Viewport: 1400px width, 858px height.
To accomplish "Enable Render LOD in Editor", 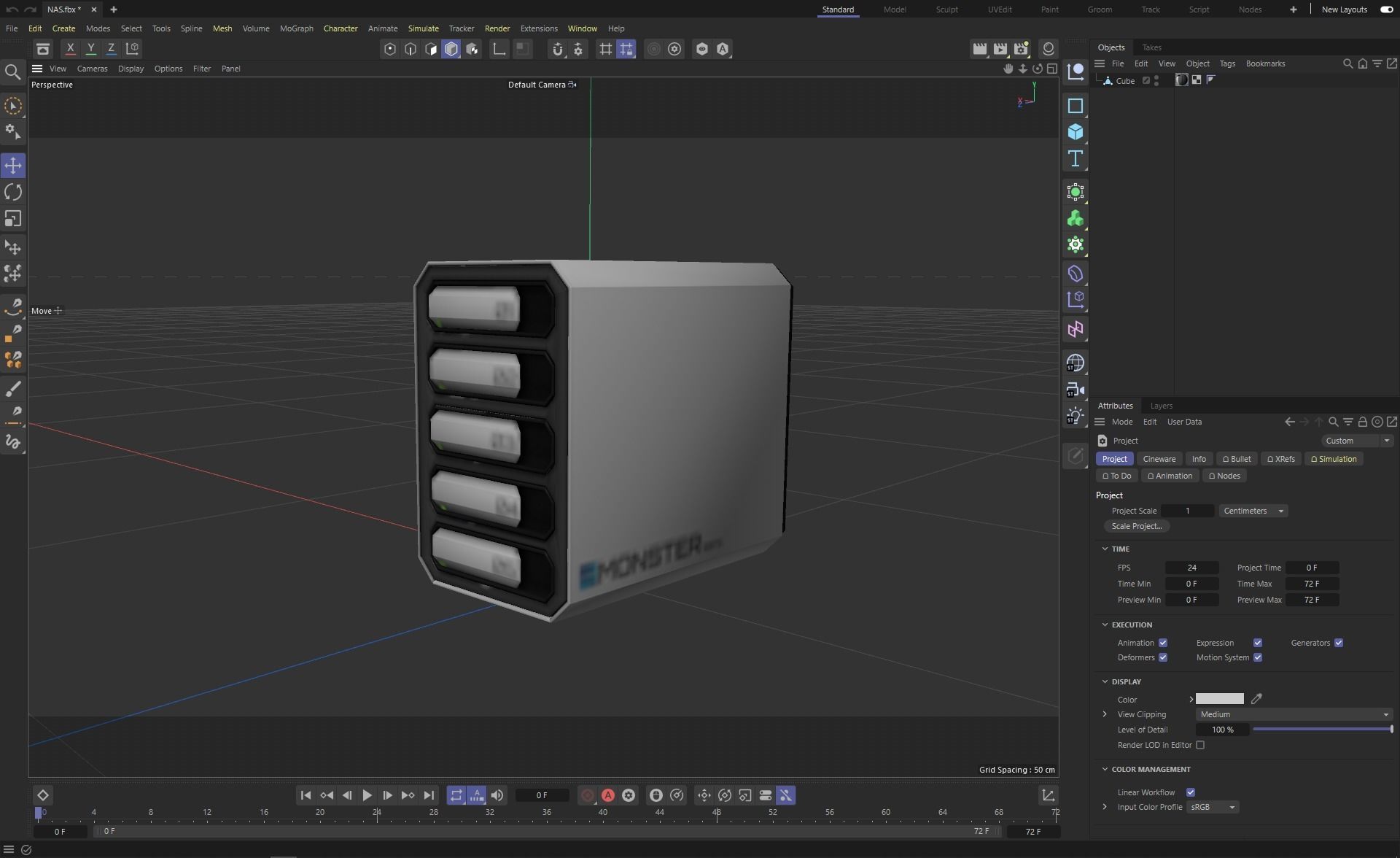I will (1199, 745).
